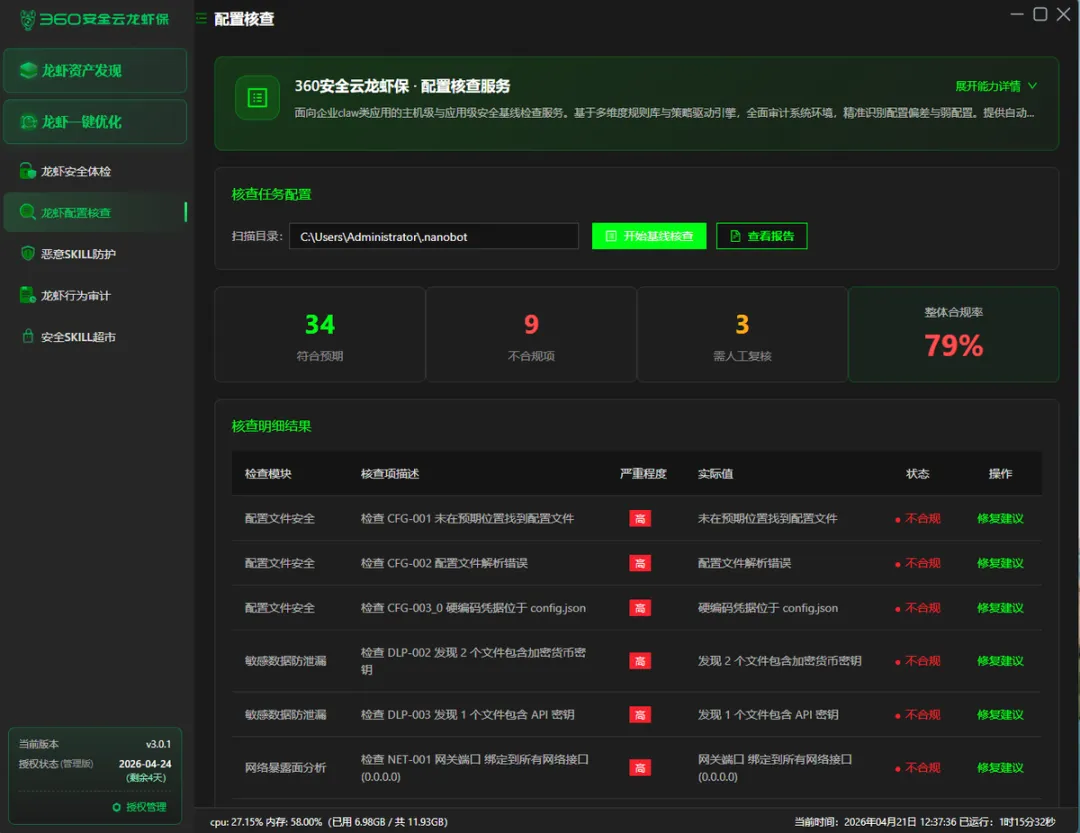Click the 查看报告 button
This screenshot has height=833, width=1080.
point(762,236)
